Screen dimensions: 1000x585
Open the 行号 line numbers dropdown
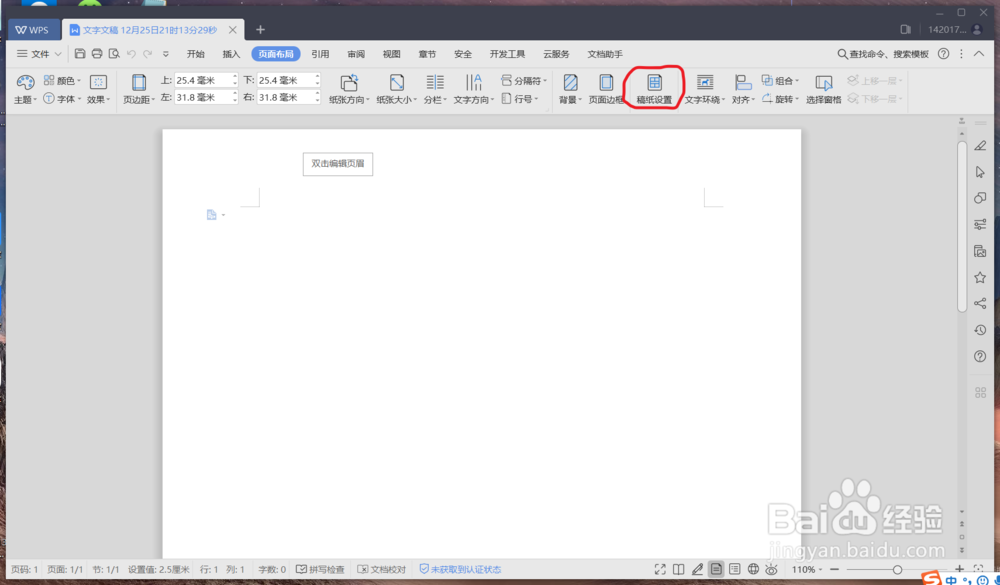click(520, 99)
